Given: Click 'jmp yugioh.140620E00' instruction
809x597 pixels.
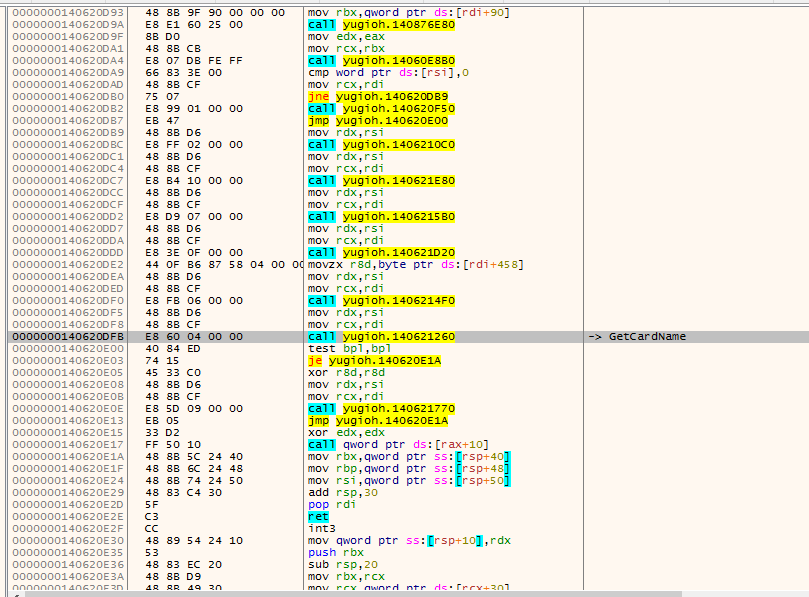Looking at the screenshot, I should click(378, 120).
